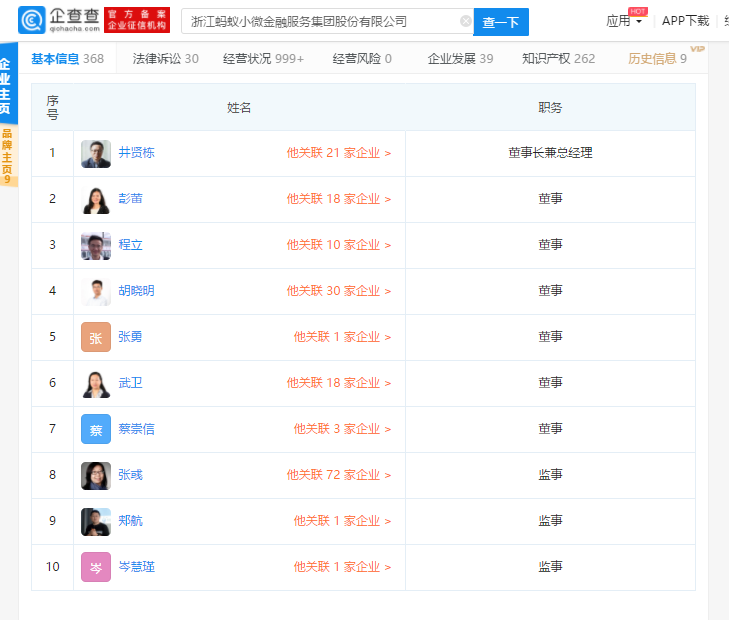Clear the search box with X icon

(x=466, y=21)
